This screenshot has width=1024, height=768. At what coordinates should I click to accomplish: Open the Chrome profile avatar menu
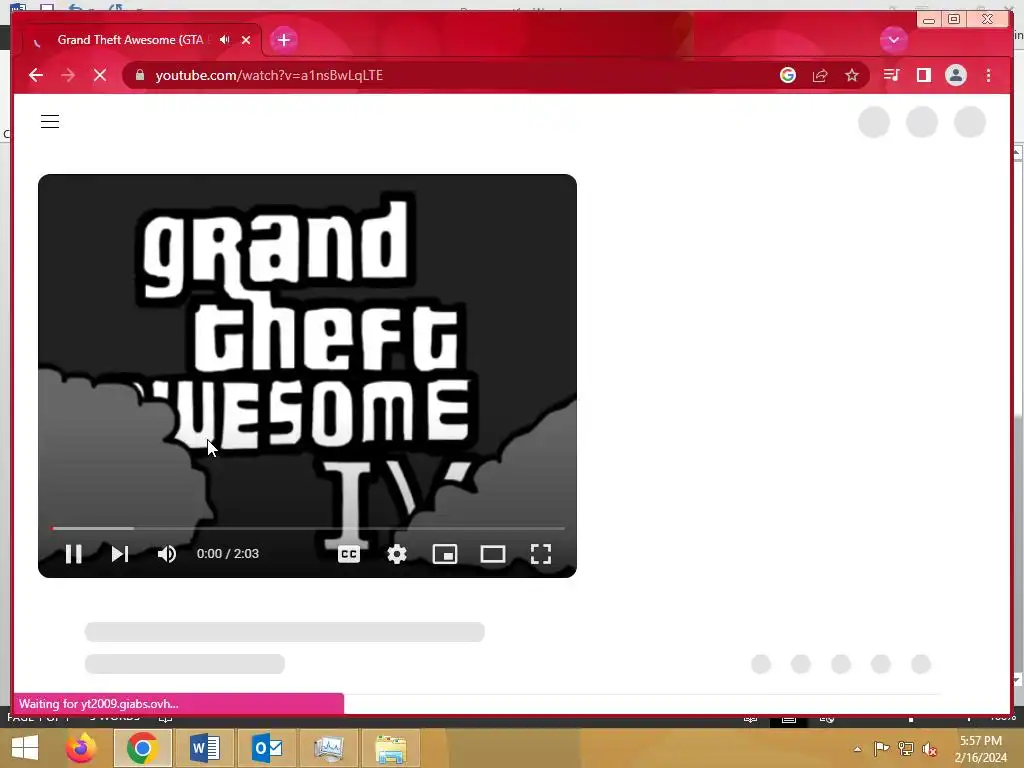click(955, 75)
